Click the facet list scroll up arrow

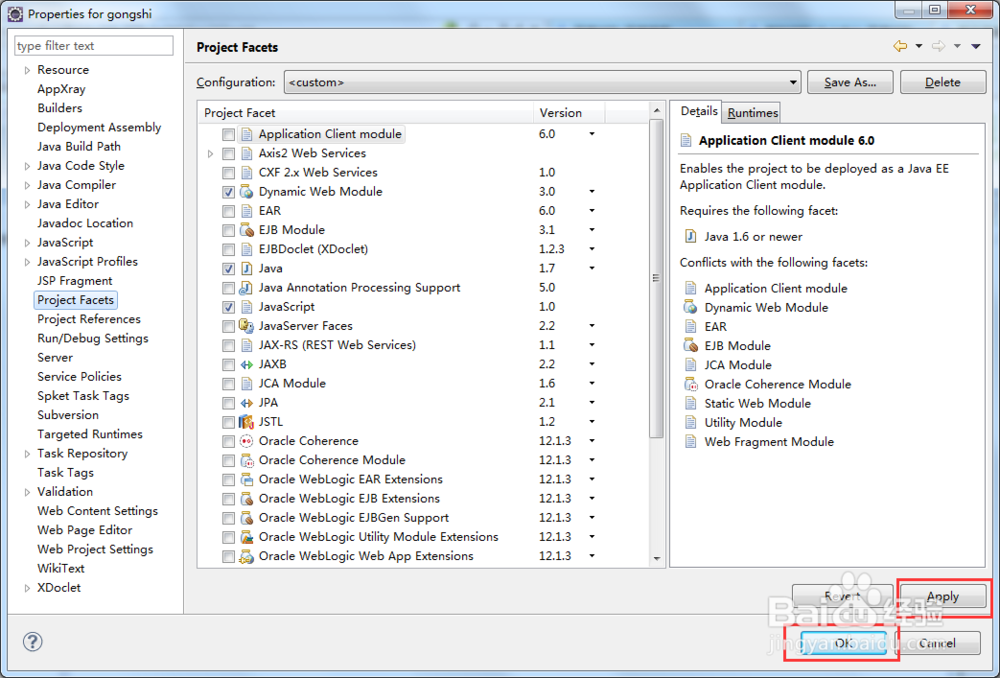(657, 111)
